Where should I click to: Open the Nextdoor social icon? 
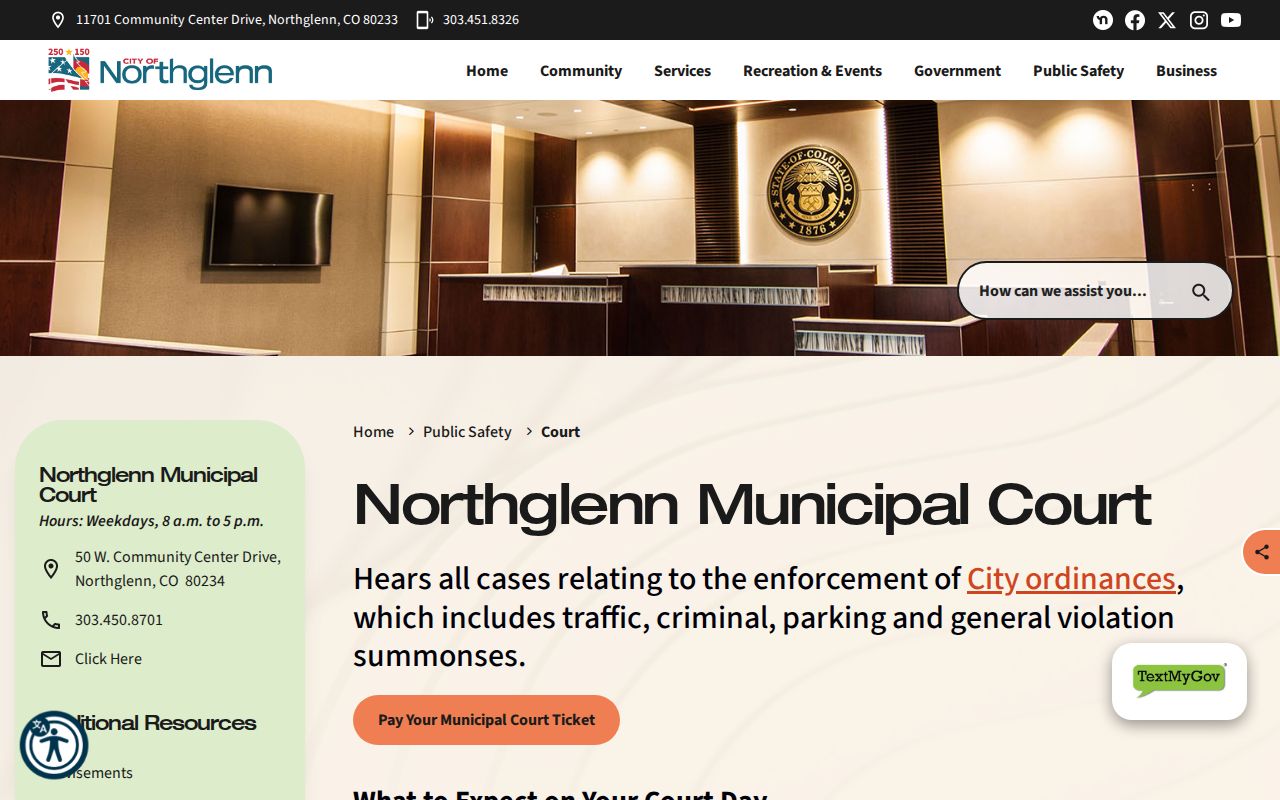click(x=1103, y=20)
